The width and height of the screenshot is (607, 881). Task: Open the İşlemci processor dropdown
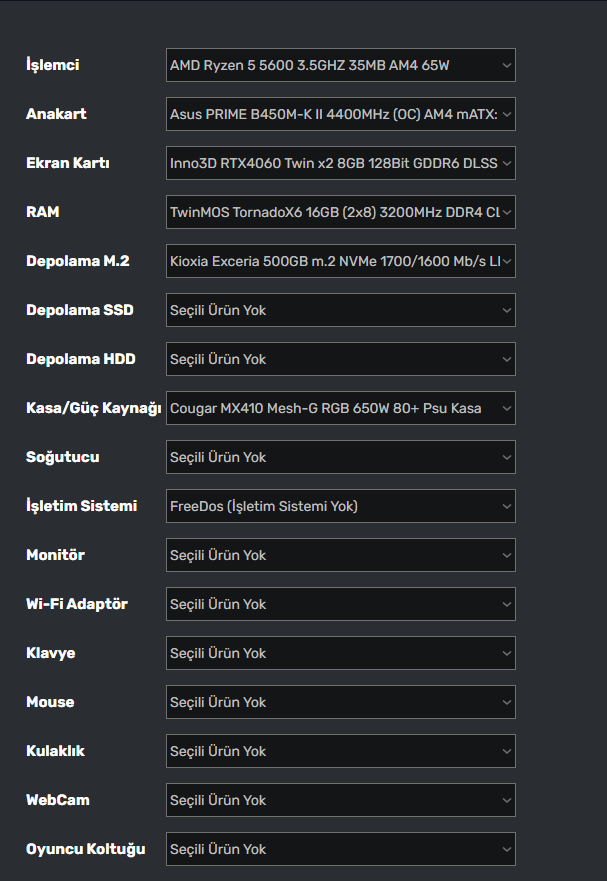[x=340, y=65]
